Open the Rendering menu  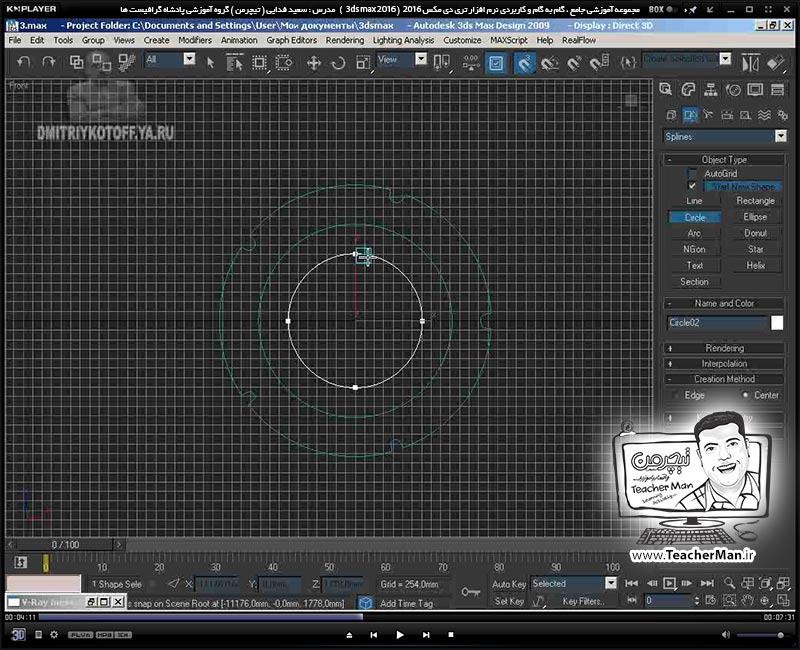[345, 40]
